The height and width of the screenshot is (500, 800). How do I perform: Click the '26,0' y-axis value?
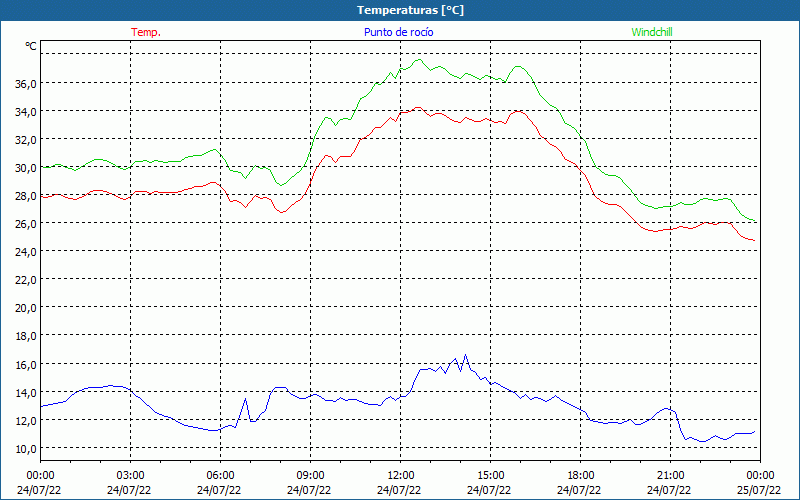click(26, 224)
